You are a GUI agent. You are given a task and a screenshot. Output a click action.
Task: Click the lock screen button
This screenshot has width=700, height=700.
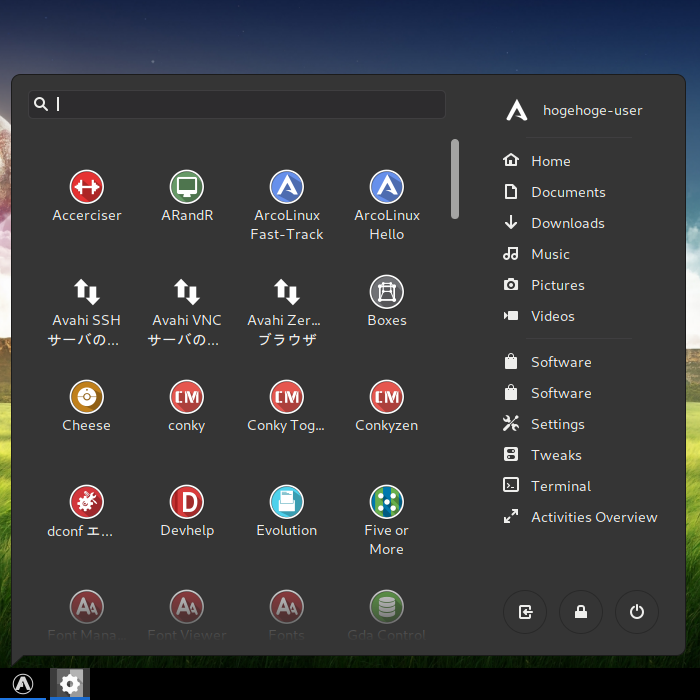click(x=581, y=612)
